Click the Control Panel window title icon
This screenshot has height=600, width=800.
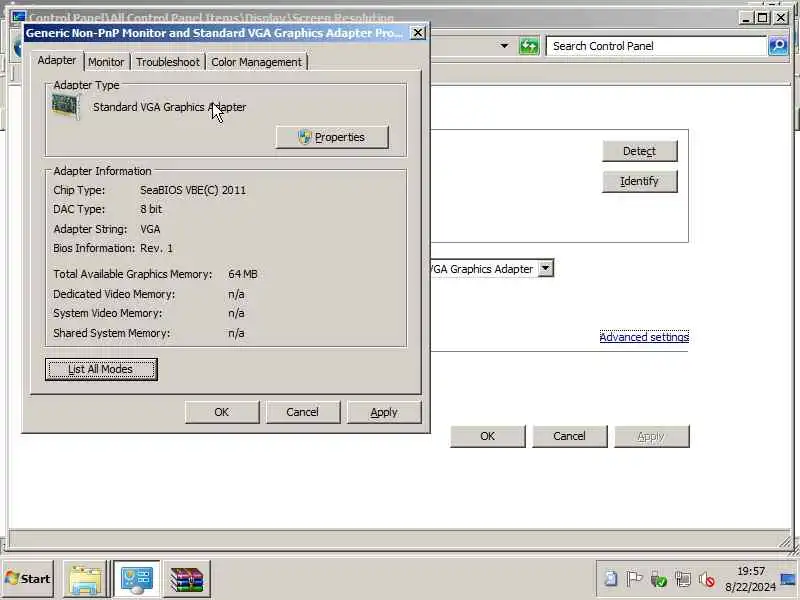point(18,17)
